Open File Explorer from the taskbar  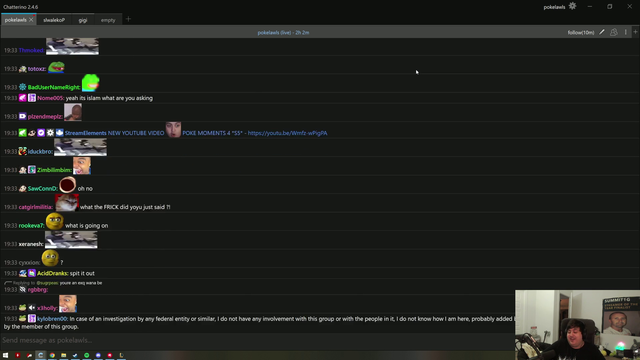(x=64, y=355)
